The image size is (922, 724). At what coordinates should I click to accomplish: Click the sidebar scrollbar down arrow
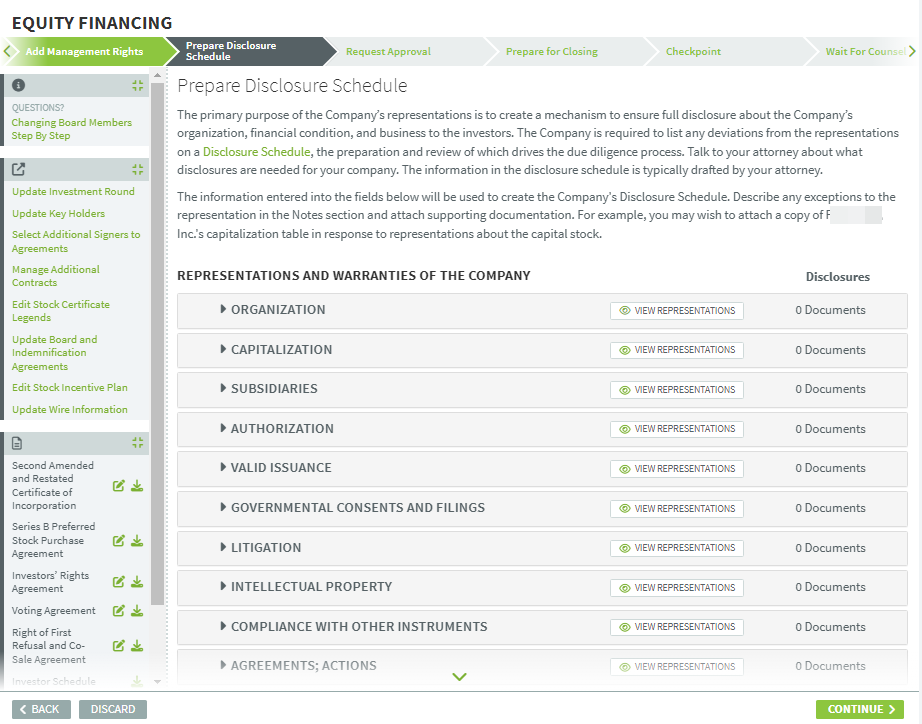[157, 682]
